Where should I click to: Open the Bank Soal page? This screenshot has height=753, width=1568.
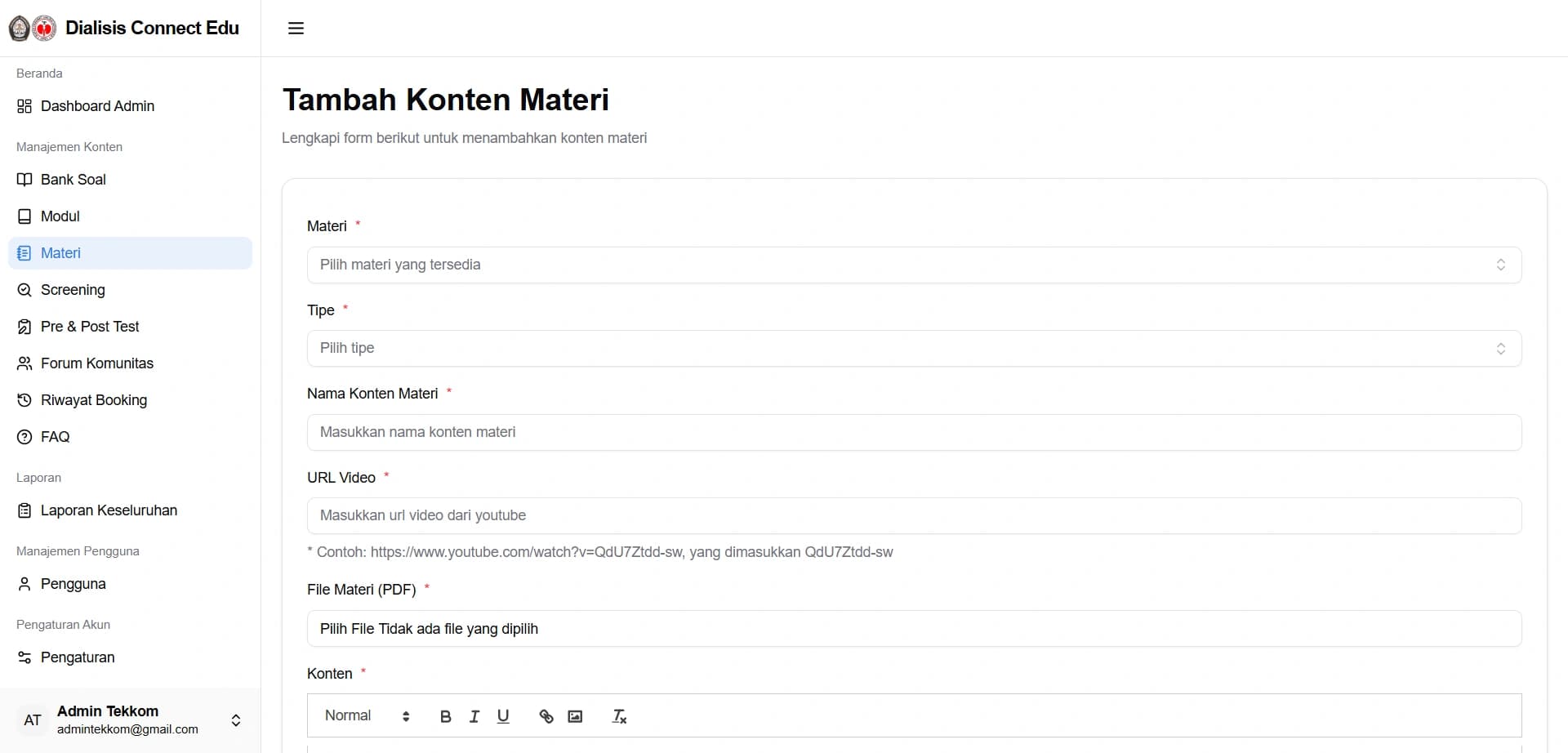coord(130,180)
